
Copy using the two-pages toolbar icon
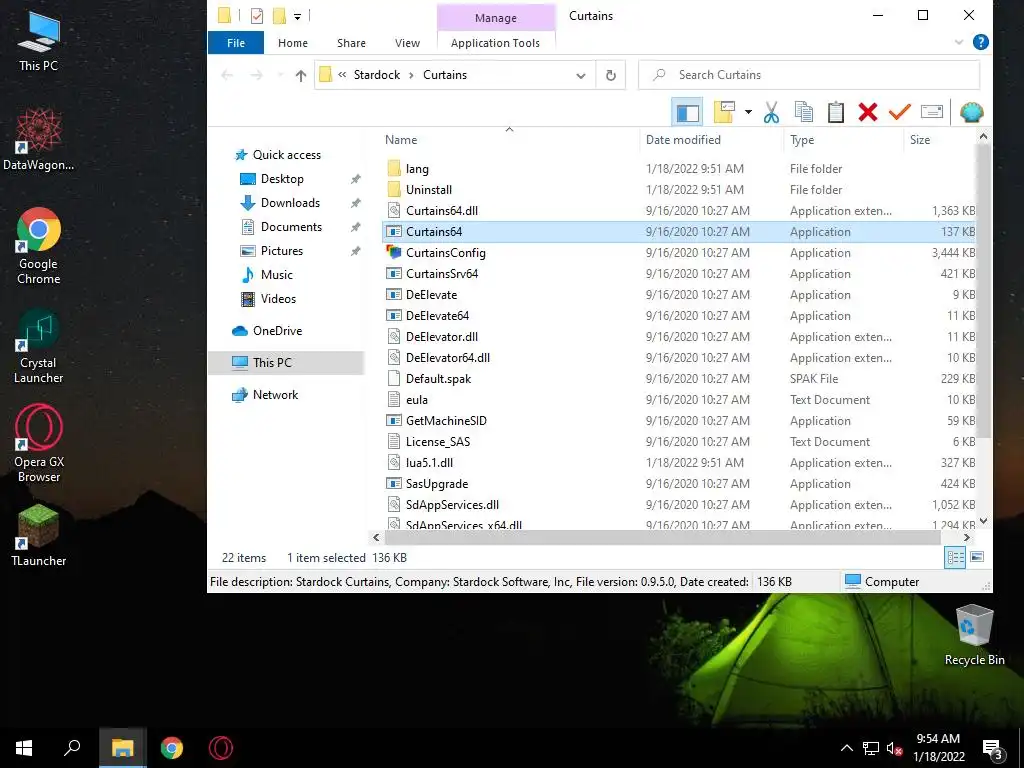coord(804,112)
